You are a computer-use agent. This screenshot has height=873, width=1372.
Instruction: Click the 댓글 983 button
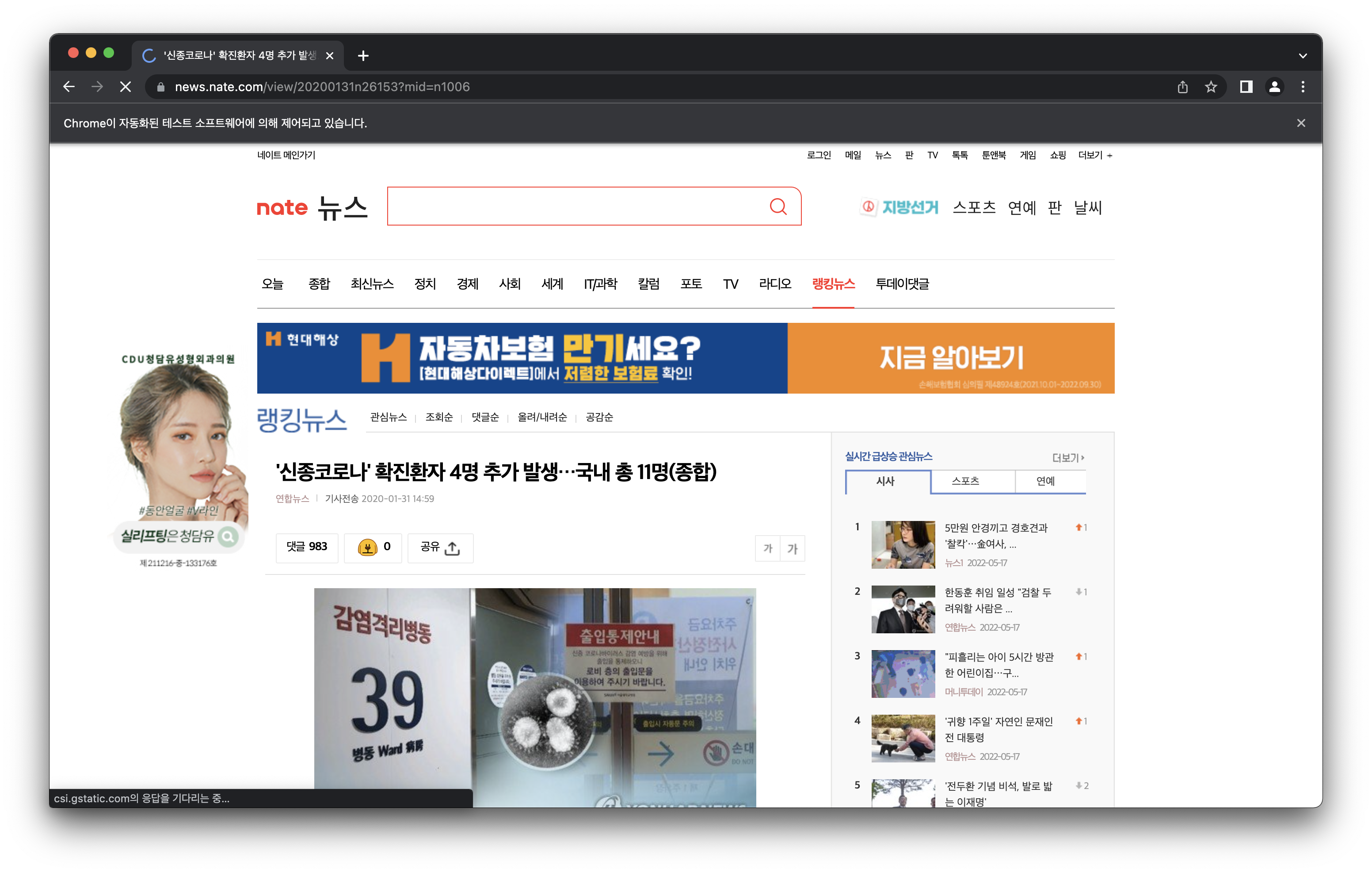click(307, 548)
